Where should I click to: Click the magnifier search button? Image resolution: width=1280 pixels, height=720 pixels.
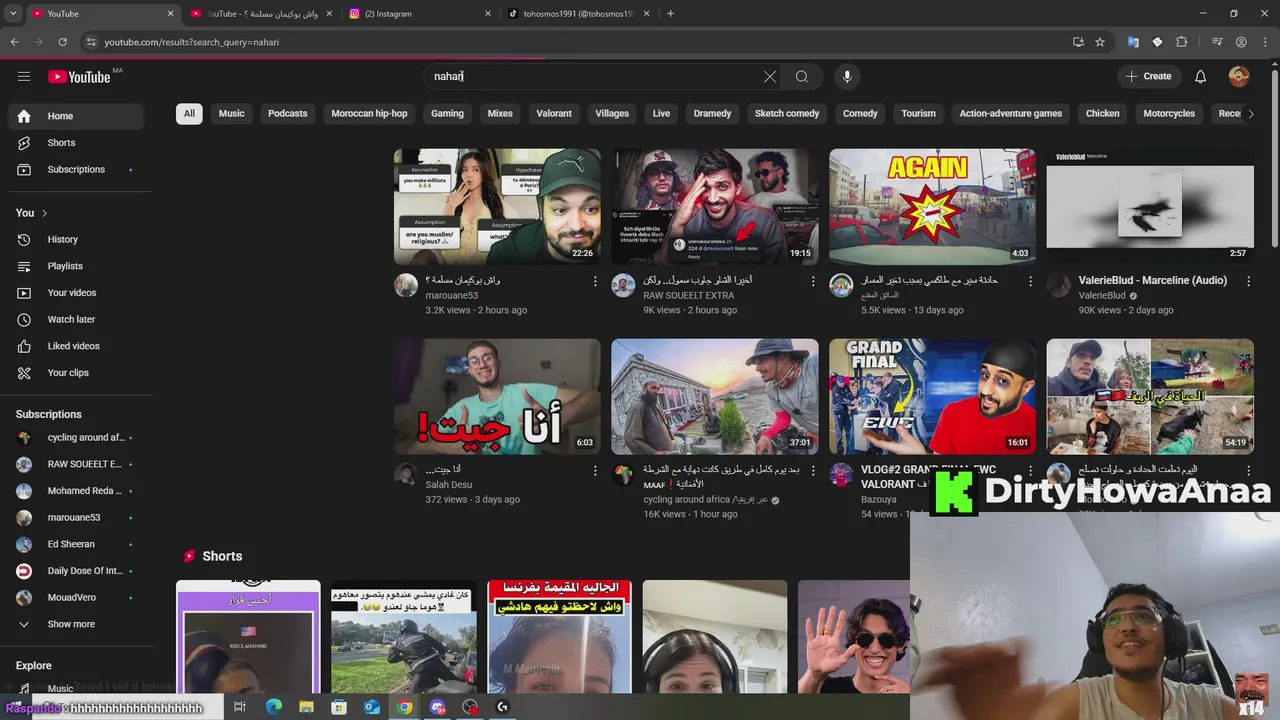802,76
